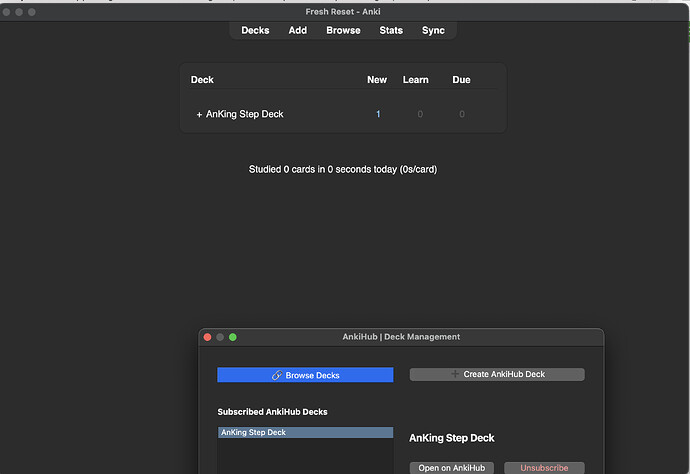Zoom the AnkiHub Deck Management window

coord(233,337)
